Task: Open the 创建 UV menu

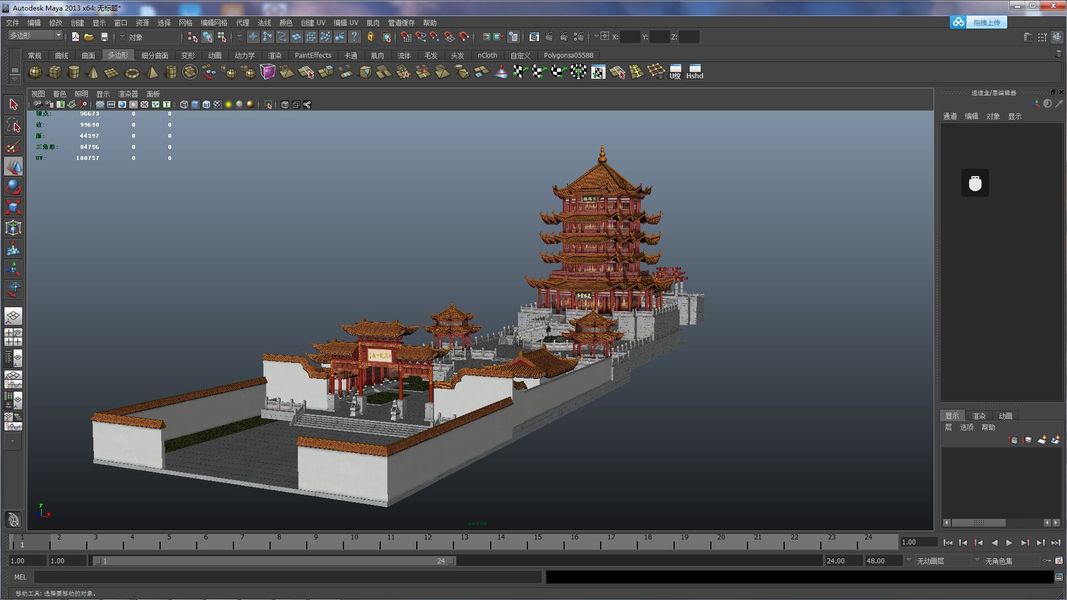Action: click(313, 22)
